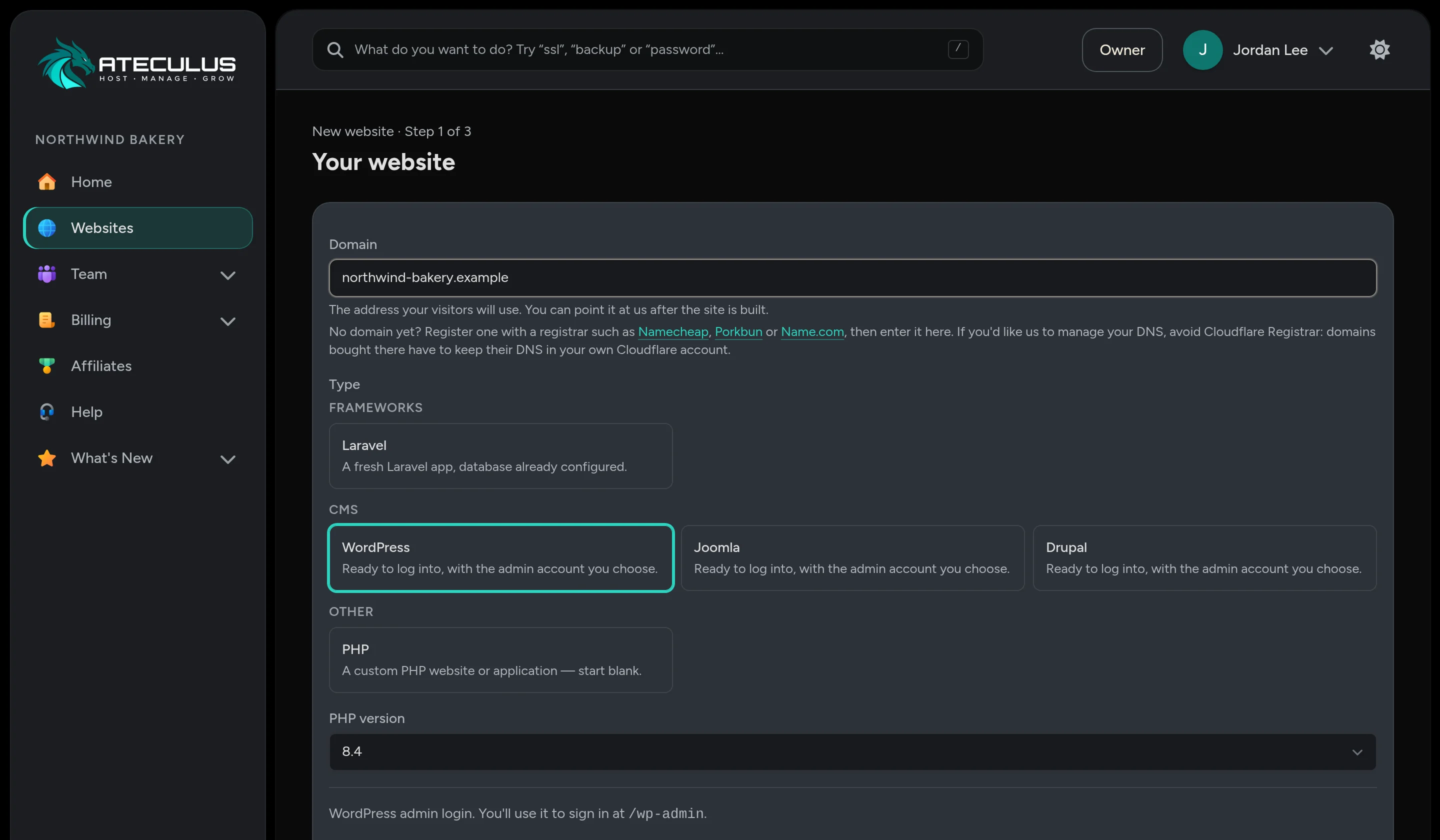Expand the What's New submenu chevron

click(x=228, y=459)
